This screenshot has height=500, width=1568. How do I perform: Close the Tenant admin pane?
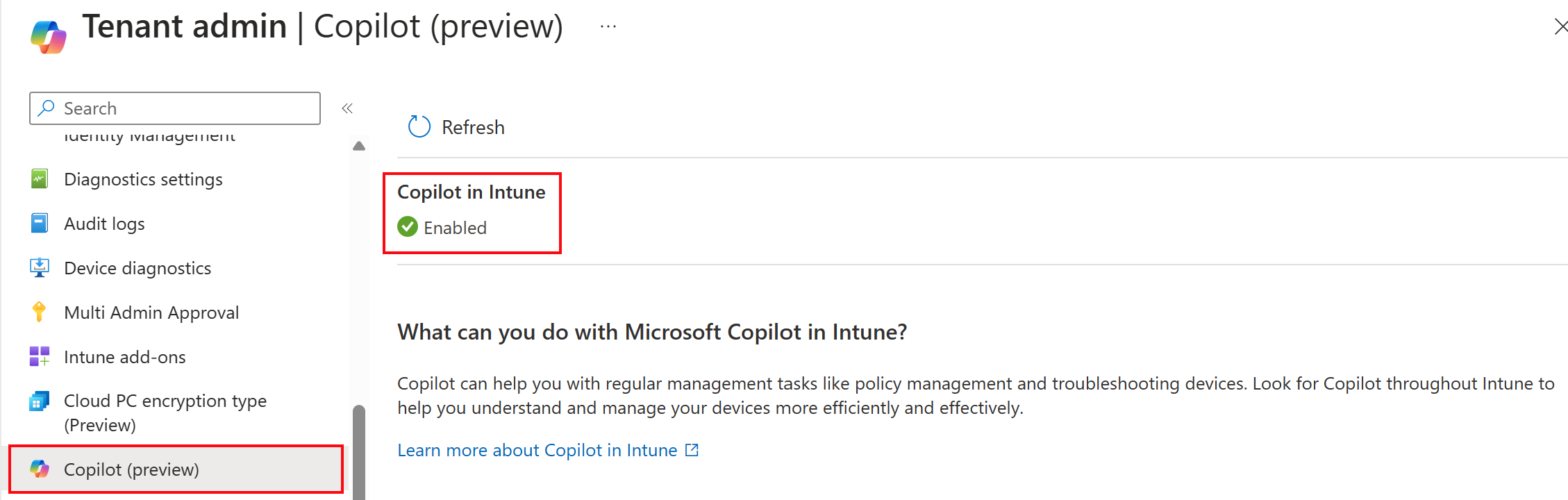point(1560,26)
